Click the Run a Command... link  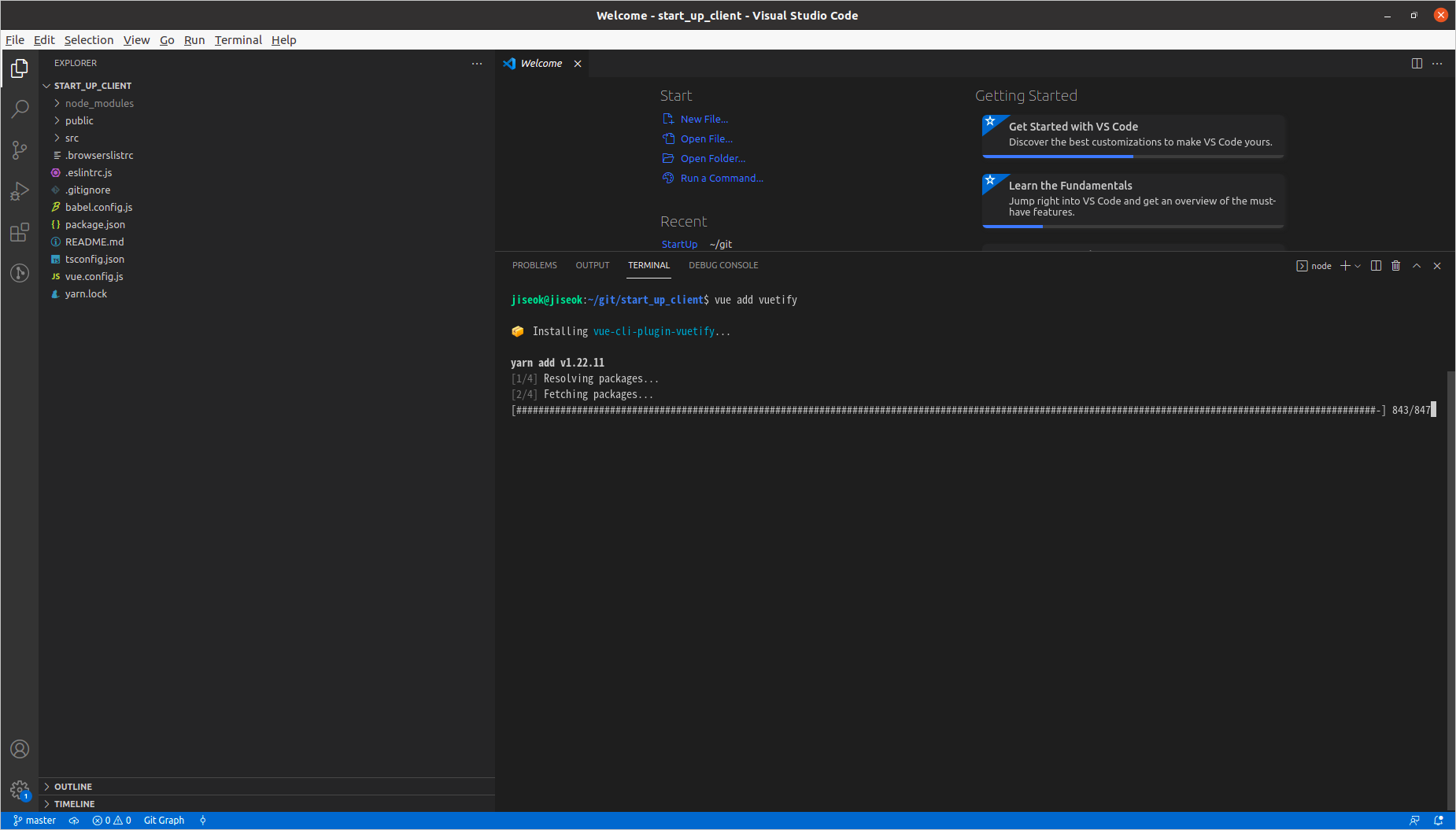[x=713, y=178]
